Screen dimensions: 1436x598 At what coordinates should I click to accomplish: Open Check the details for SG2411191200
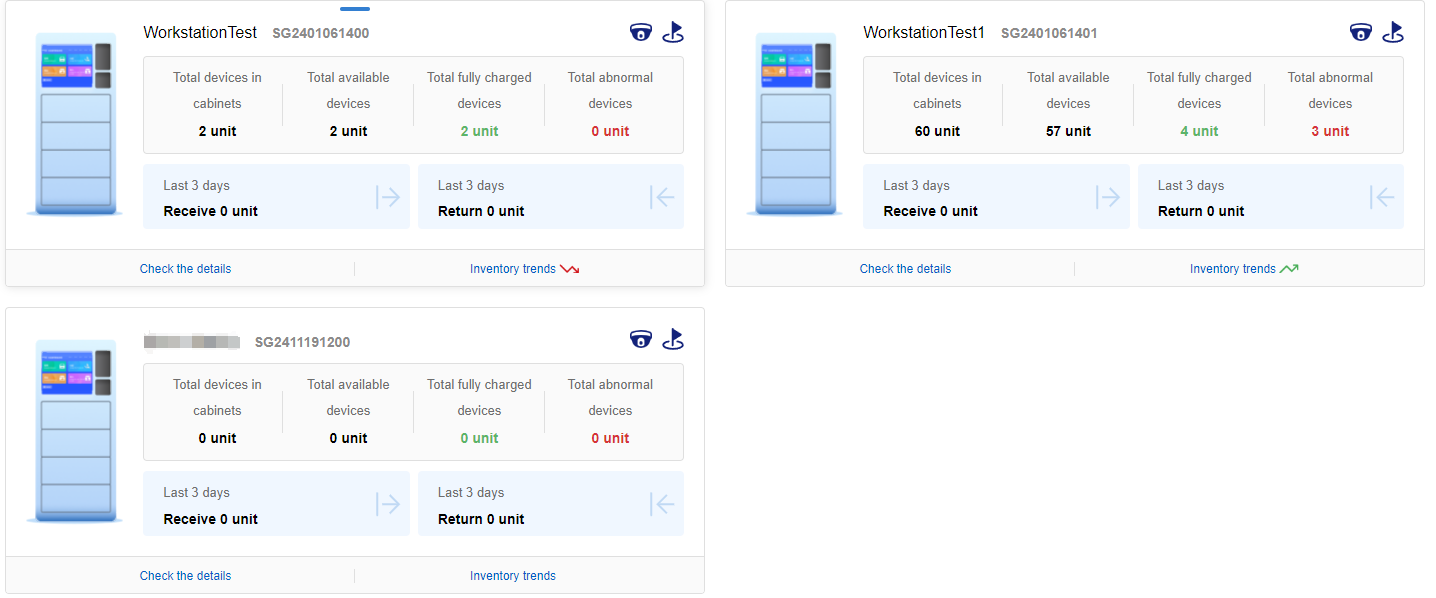(185, 576)
